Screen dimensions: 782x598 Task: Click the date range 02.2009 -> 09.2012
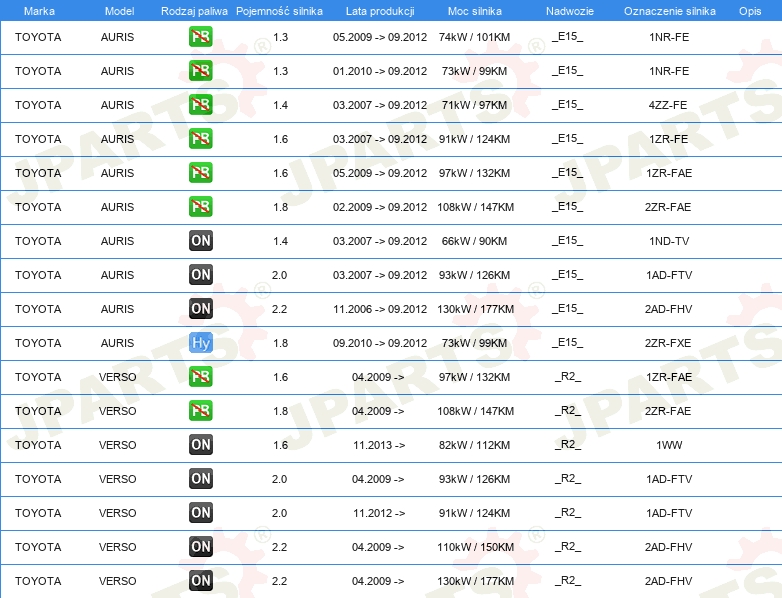pyautogui.click(x=380, y=207)
